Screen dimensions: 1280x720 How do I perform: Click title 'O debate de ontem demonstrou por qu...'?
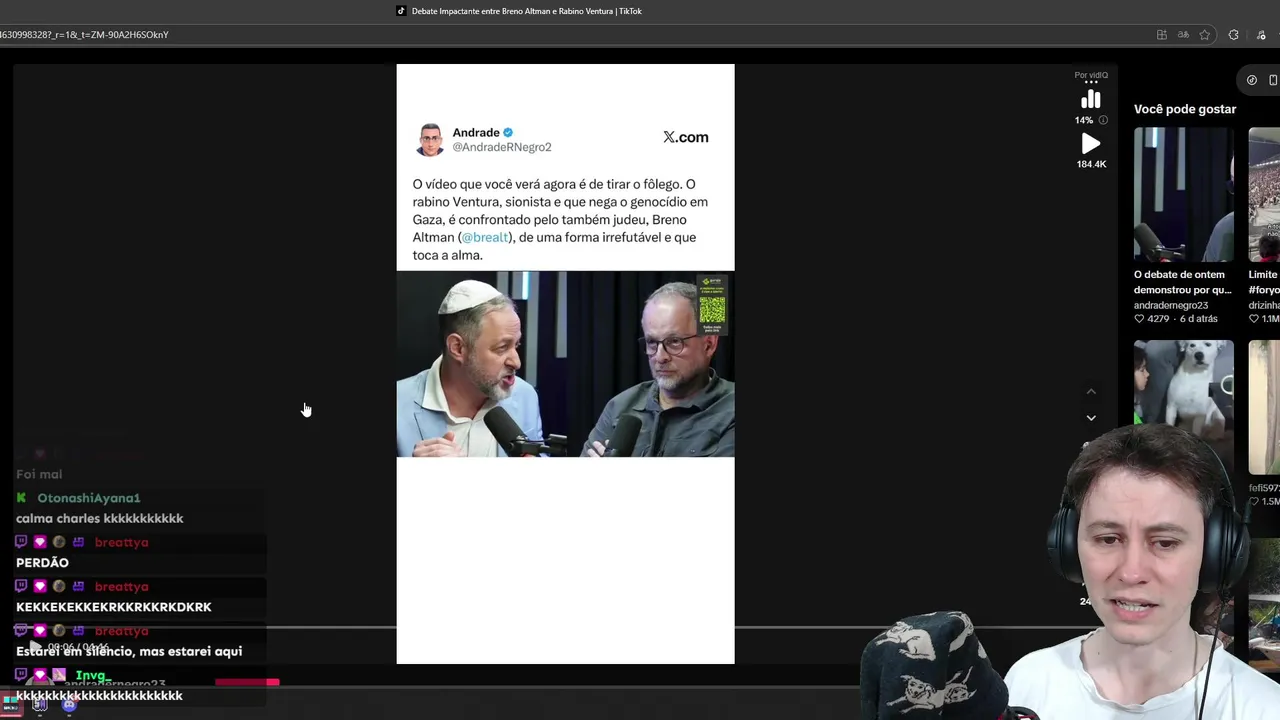[1182, 282]
